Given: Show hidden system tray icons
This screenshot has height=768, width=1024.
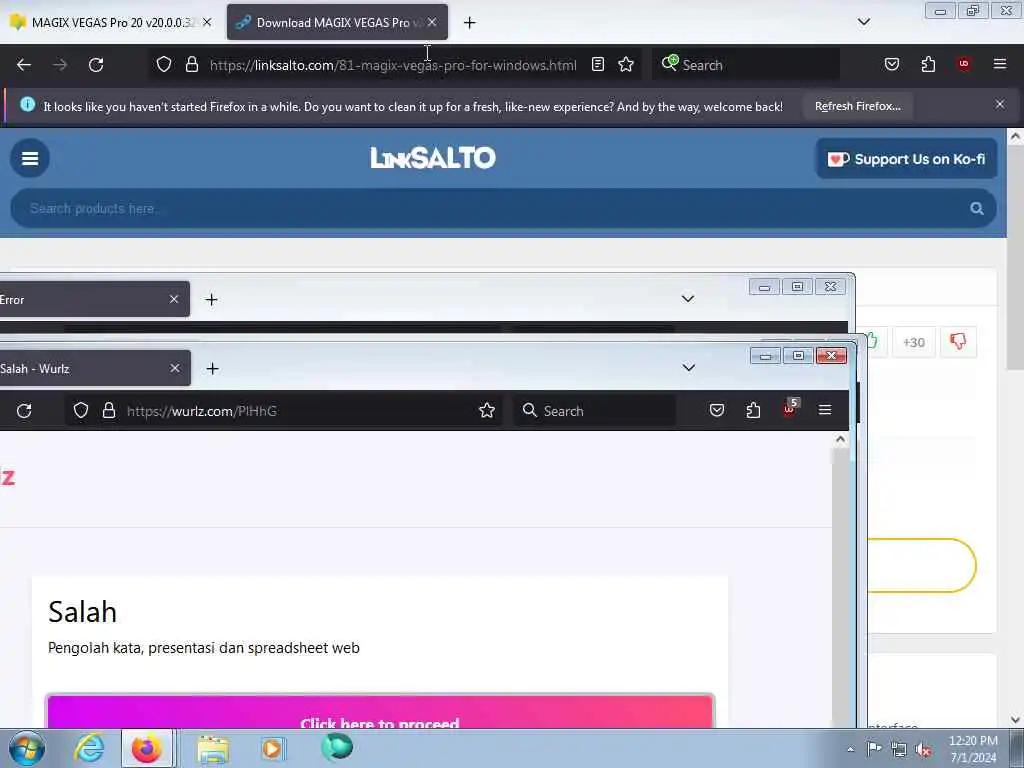Looking at the screenshot, I should pos(850,750).
